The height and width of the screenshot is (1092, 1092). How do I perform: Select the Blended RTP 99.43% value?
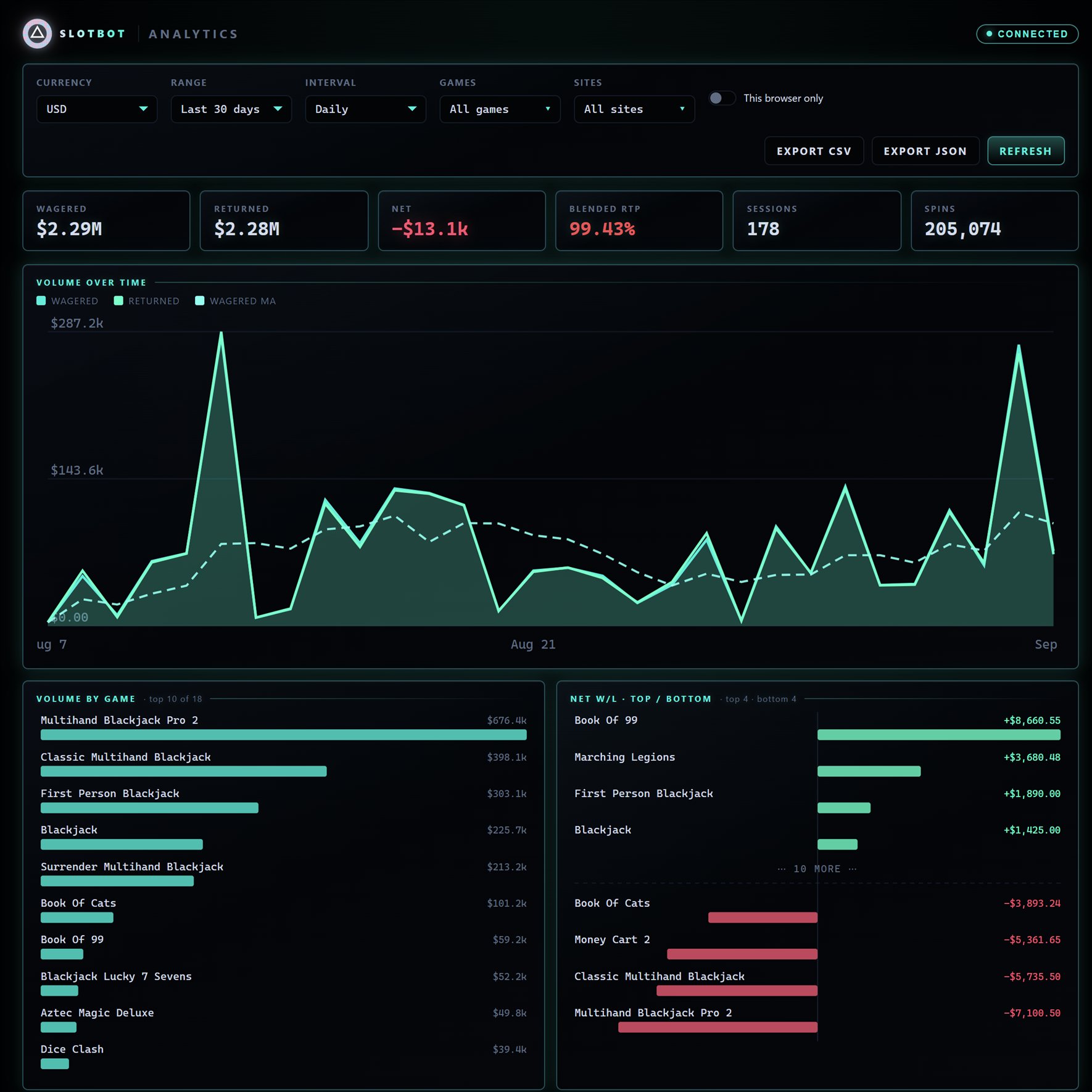[602, 229]
